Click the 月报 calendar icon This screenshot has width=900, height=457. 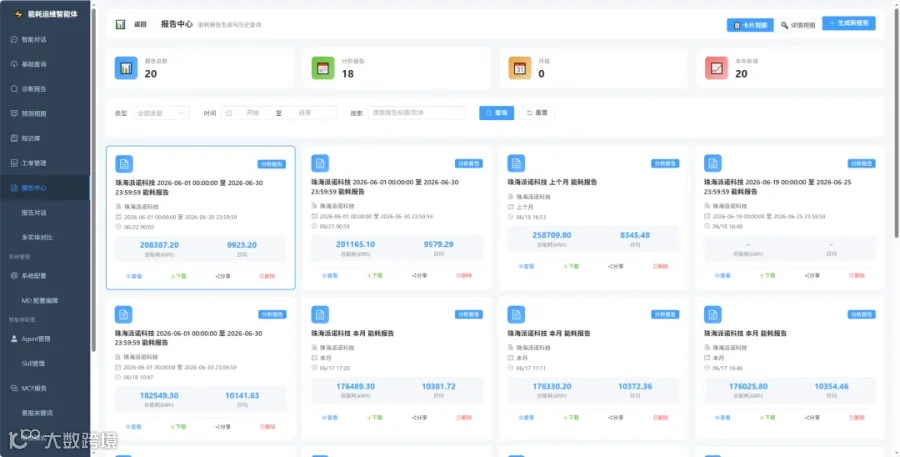pyautogui.click(x=520, y=68)
